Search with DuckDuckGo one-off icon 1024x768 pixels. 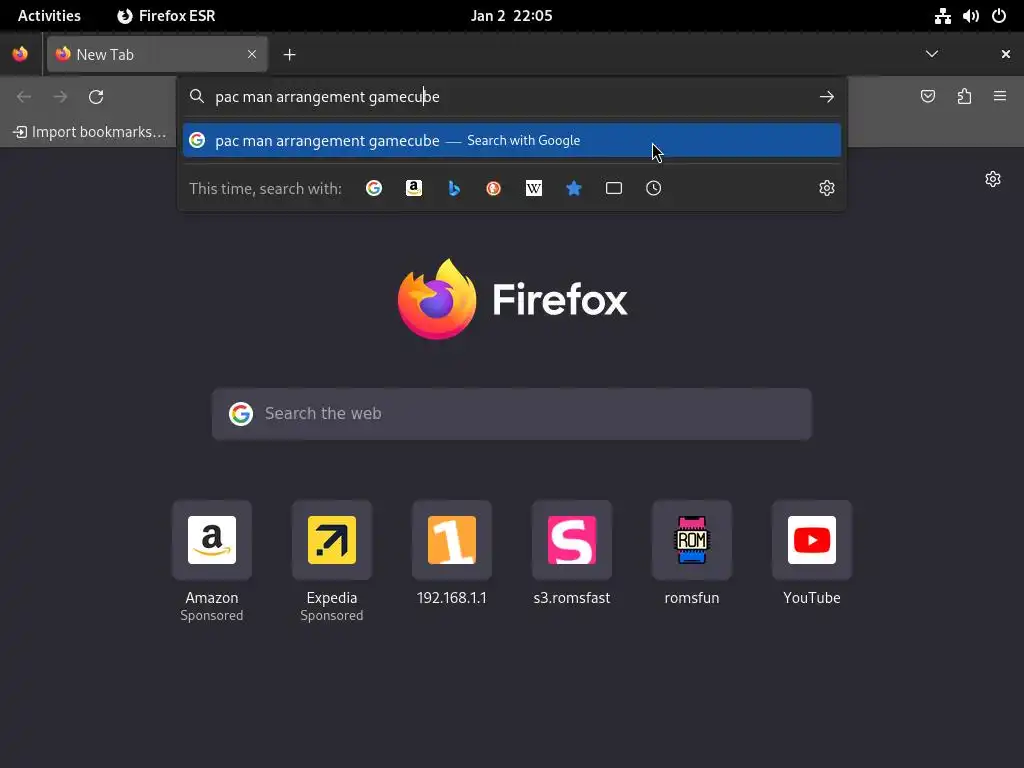click(494, 188)
